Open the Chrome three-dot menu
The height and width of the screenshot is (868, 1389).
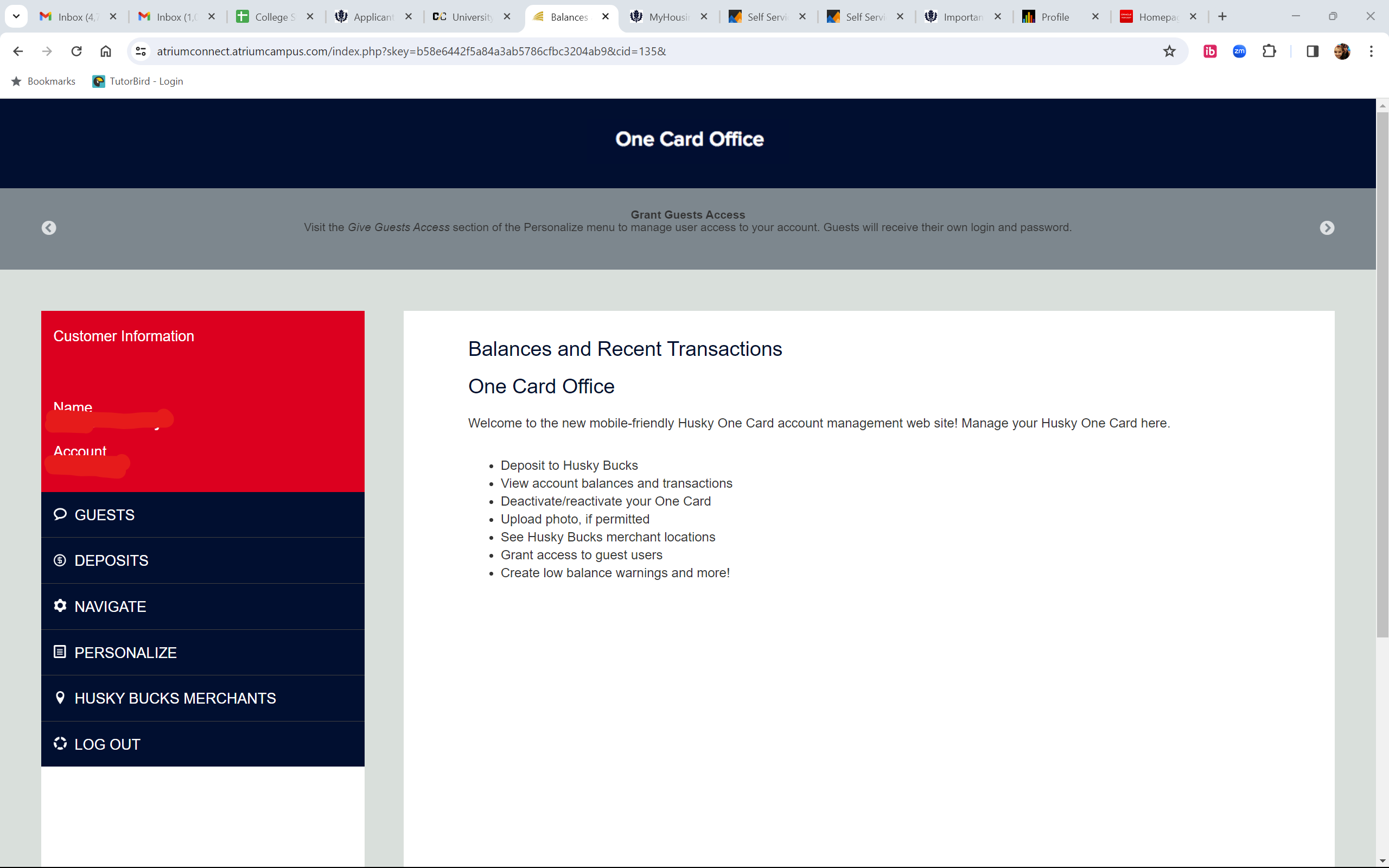1371,51
